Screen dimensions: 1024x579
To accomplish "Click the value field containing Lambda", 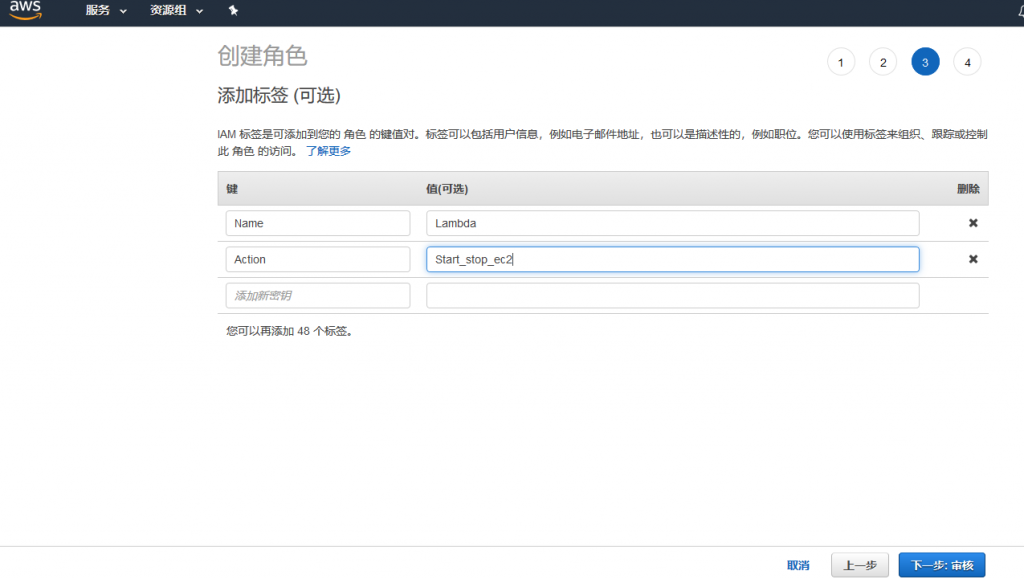I will [672, 223].
